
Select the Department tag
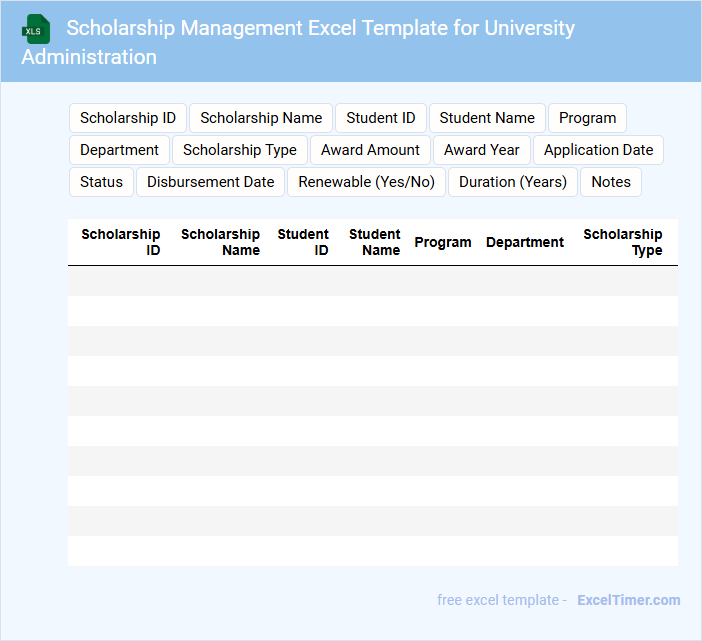pyautogui.click(x=119, y=150)
